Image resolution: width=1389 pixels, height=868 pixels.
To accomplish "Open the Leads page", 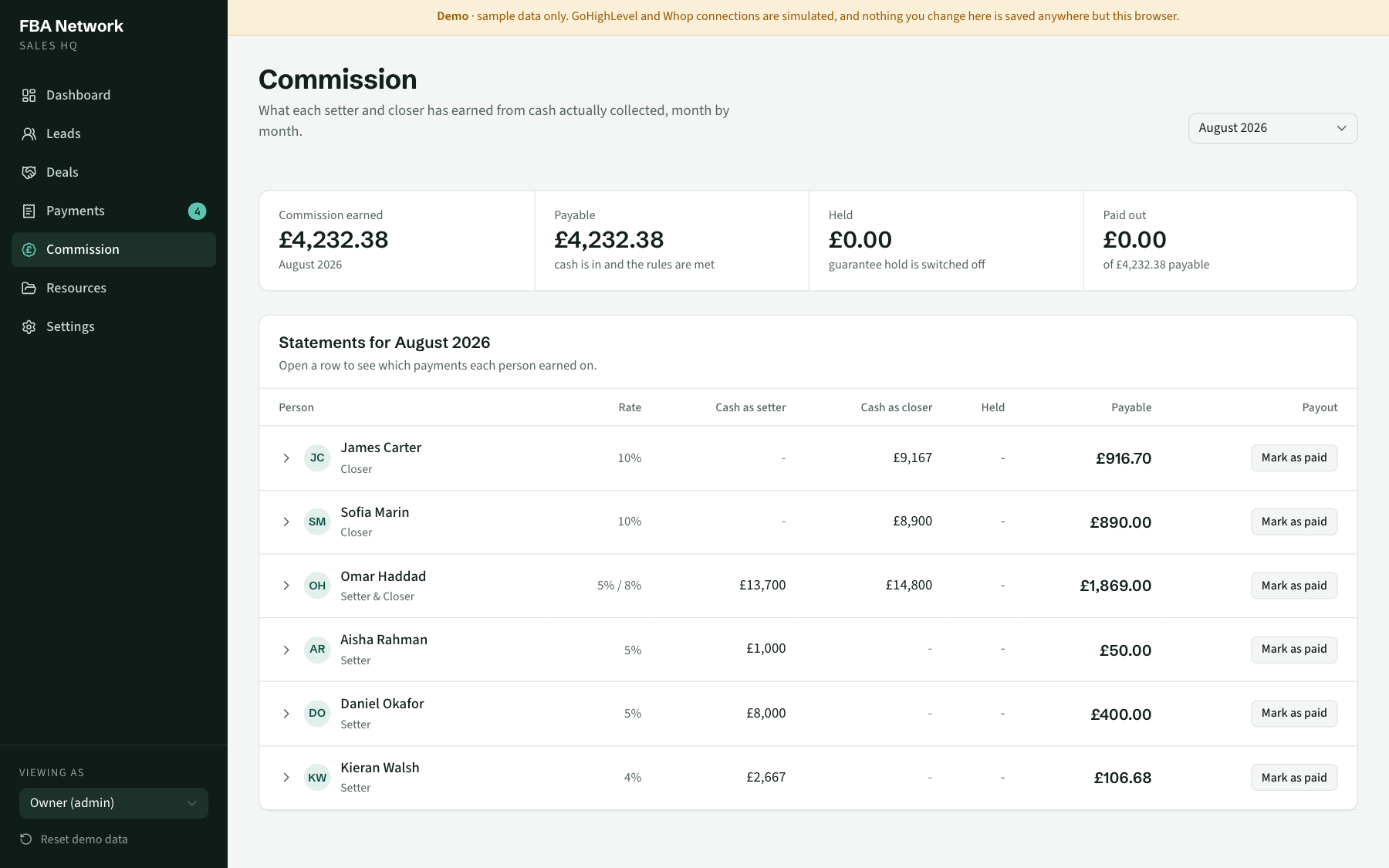I will pyautogui.click(x=113, y=133).
